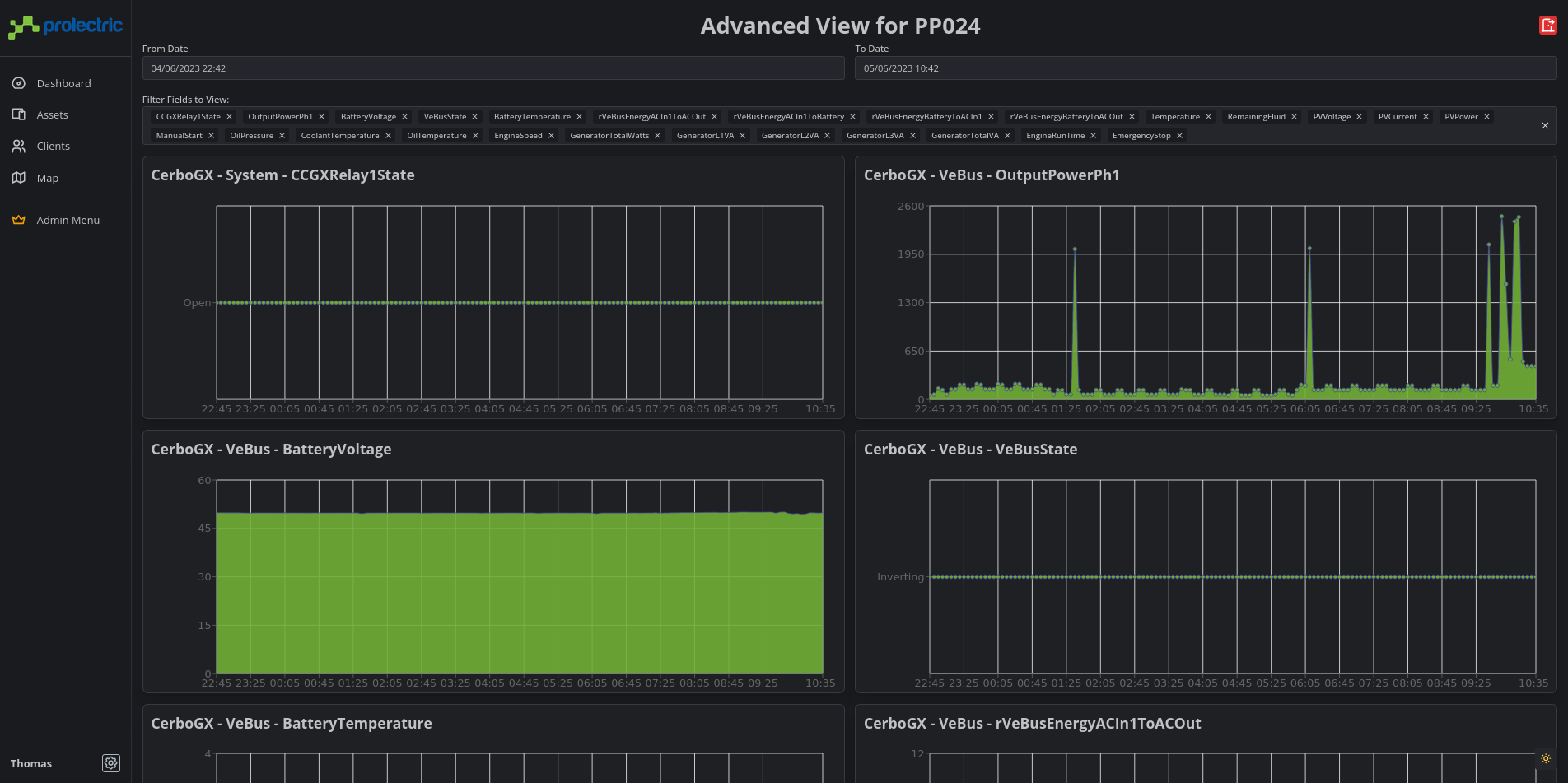Remove the GeneratorL2VA filter chip
1568x783 pixels.
(x=827, y=136)
